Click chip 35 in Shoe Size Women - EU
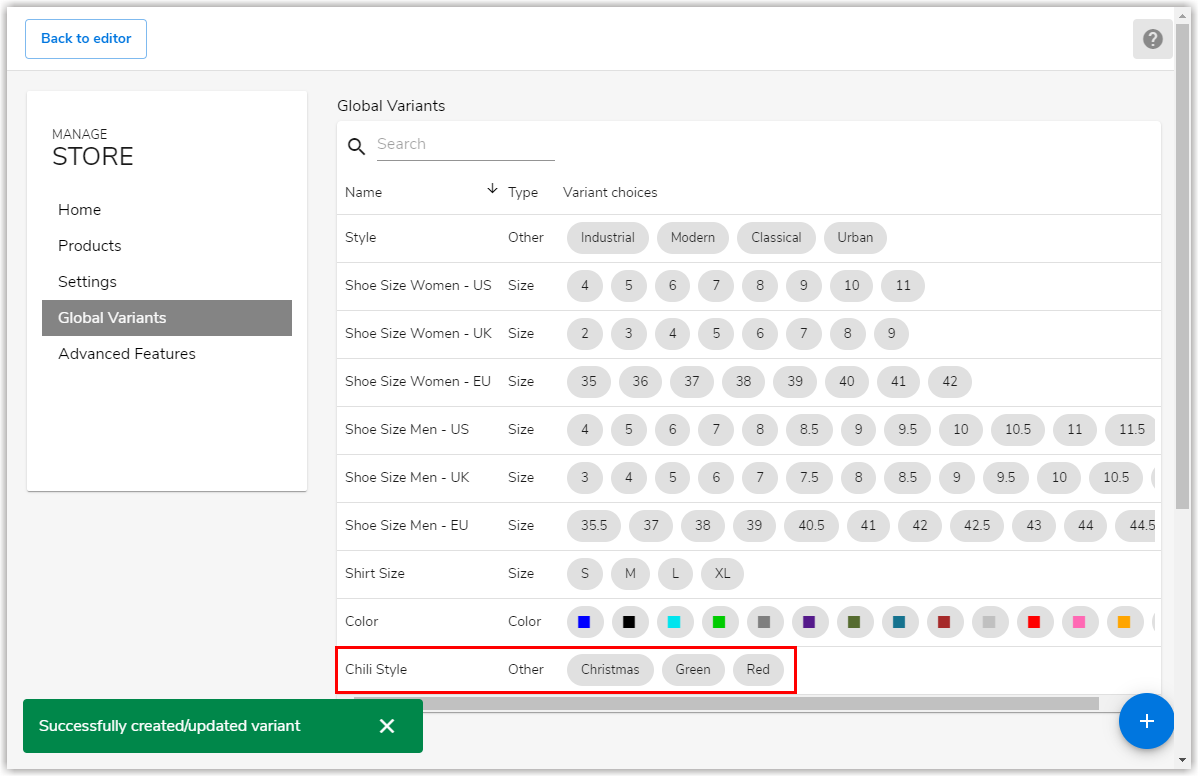Screen dimensions: 1199x777 pos(589,382)
